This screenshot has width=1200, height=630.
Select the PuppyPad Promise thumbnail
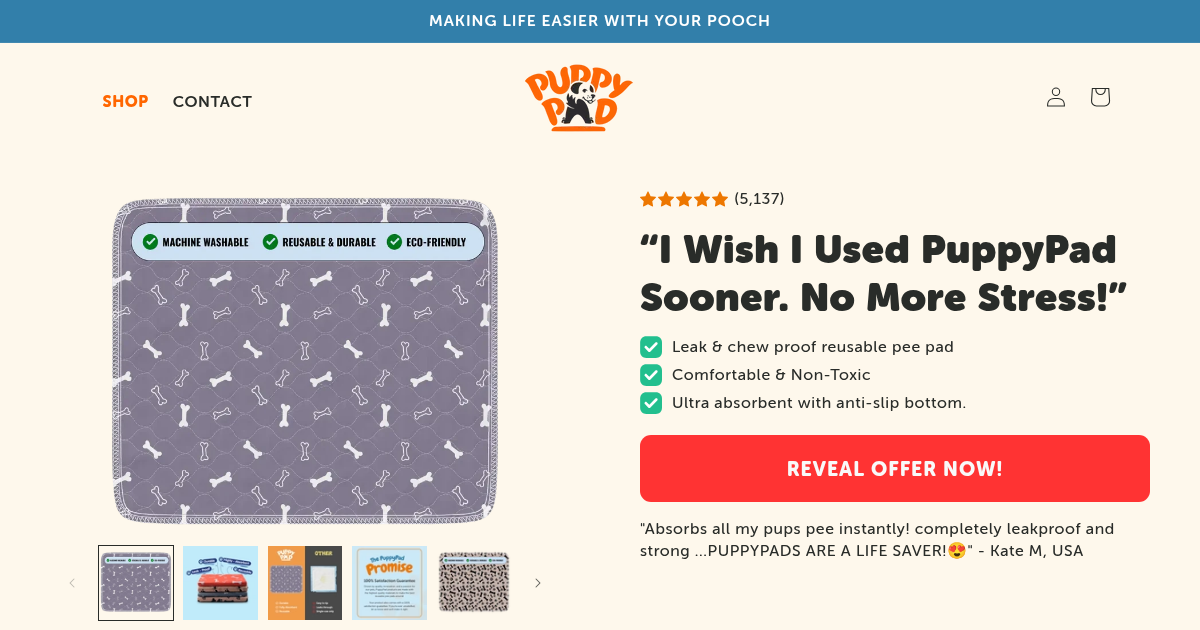390,583
